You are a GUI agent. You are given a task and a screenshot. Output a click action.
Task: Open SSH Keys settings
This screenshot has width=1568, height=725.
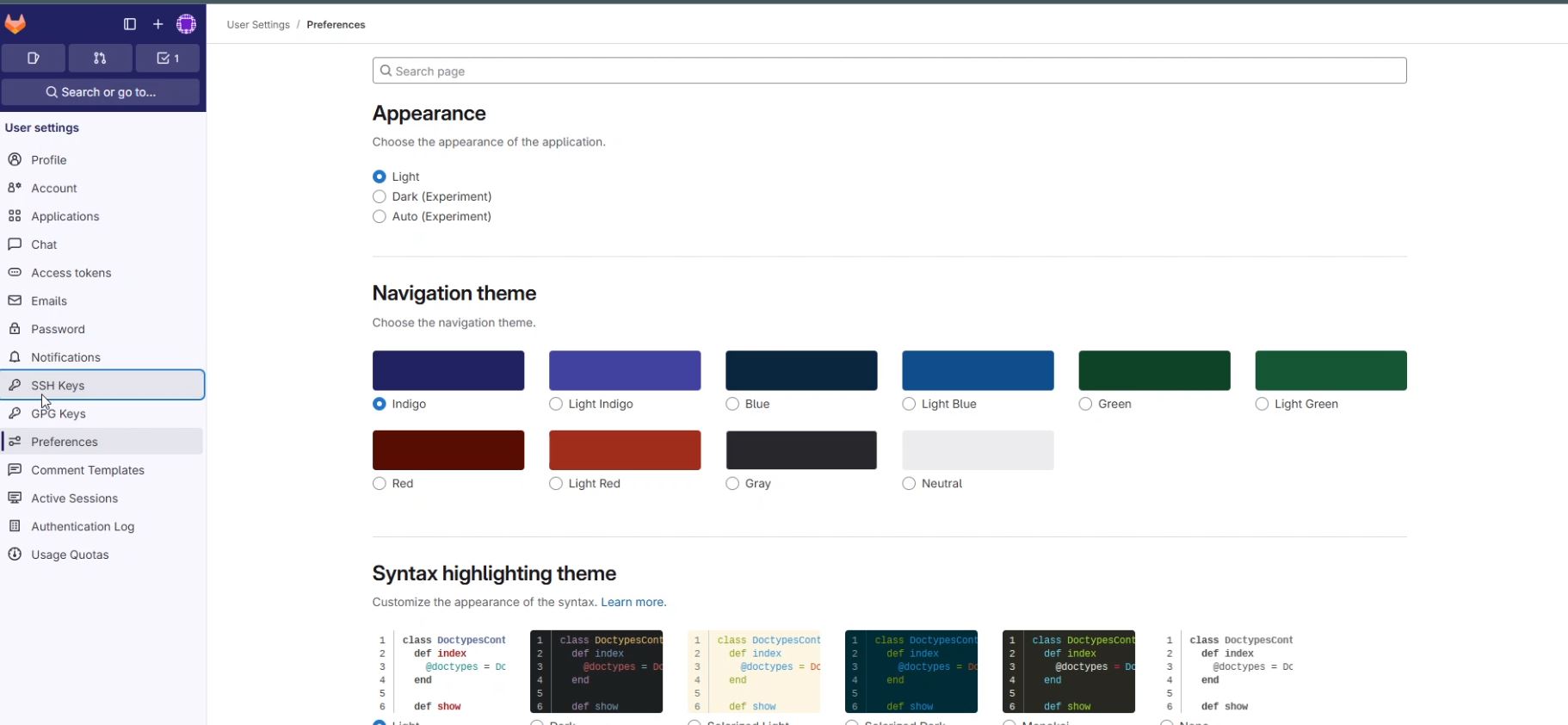[x=102, y=385]
